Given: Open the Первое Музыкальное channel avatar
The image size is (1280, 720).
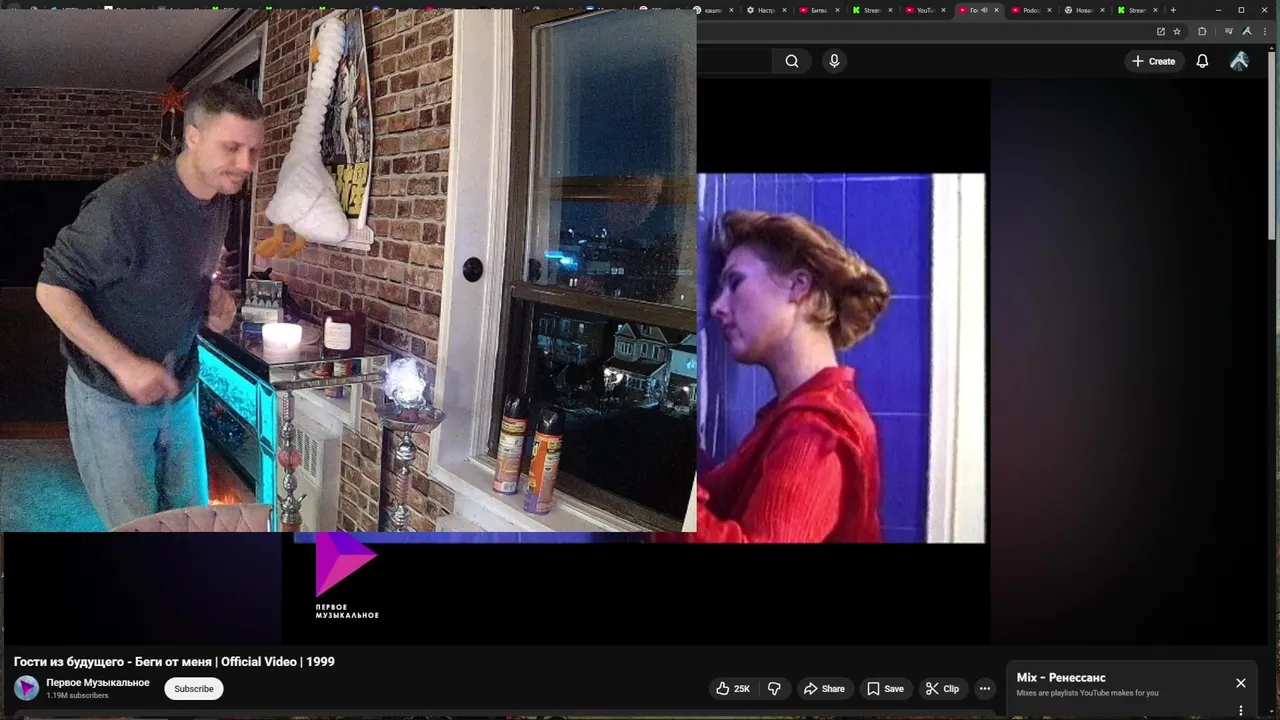Looking at the screenshot, I should 26,688.
